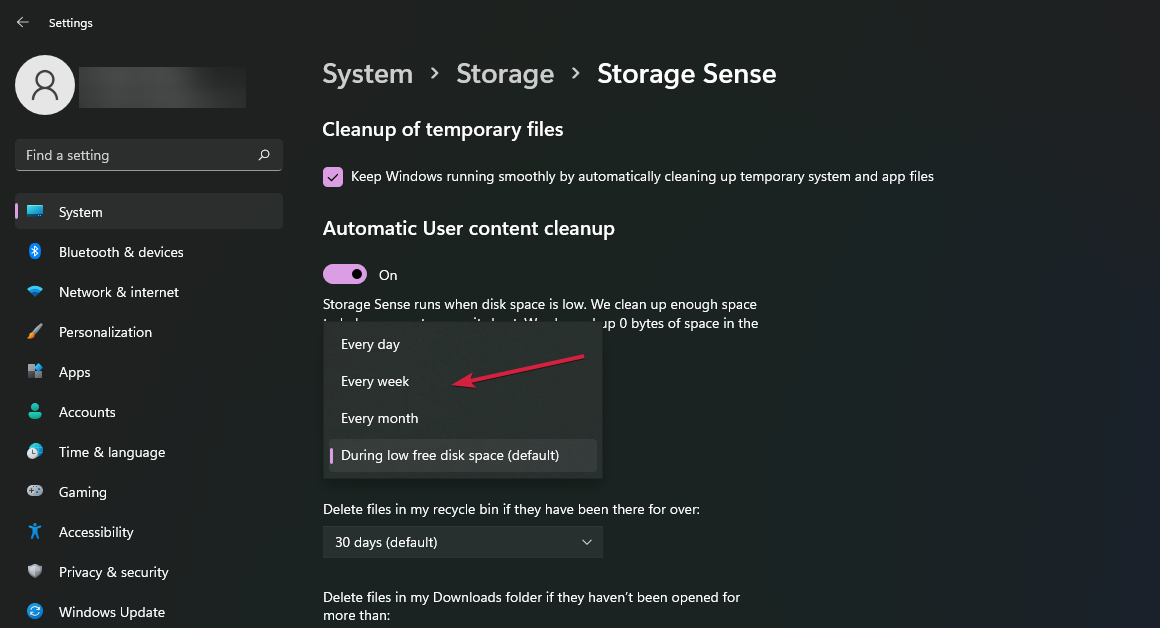Open the recycle bin deletion schedule dropdown
The width and height of the screenshot is (1160, 628).
(x=463, y=541)
